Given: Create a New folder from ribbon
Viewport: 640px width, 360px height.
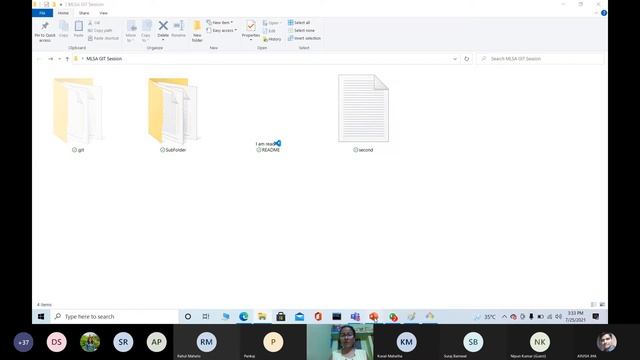Looking at the screenshot, I should [197, 31].
